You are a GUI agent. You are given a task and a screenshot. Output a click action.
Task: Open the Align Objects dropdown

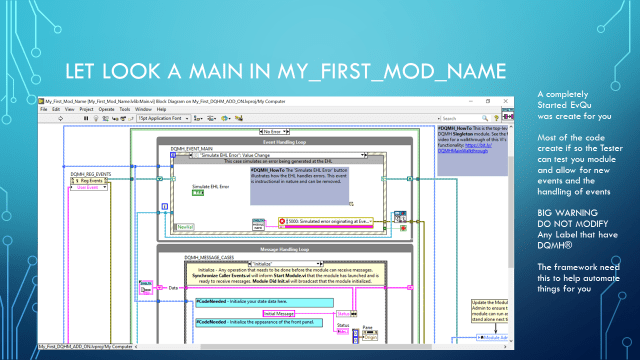click(x=198, y=118)
